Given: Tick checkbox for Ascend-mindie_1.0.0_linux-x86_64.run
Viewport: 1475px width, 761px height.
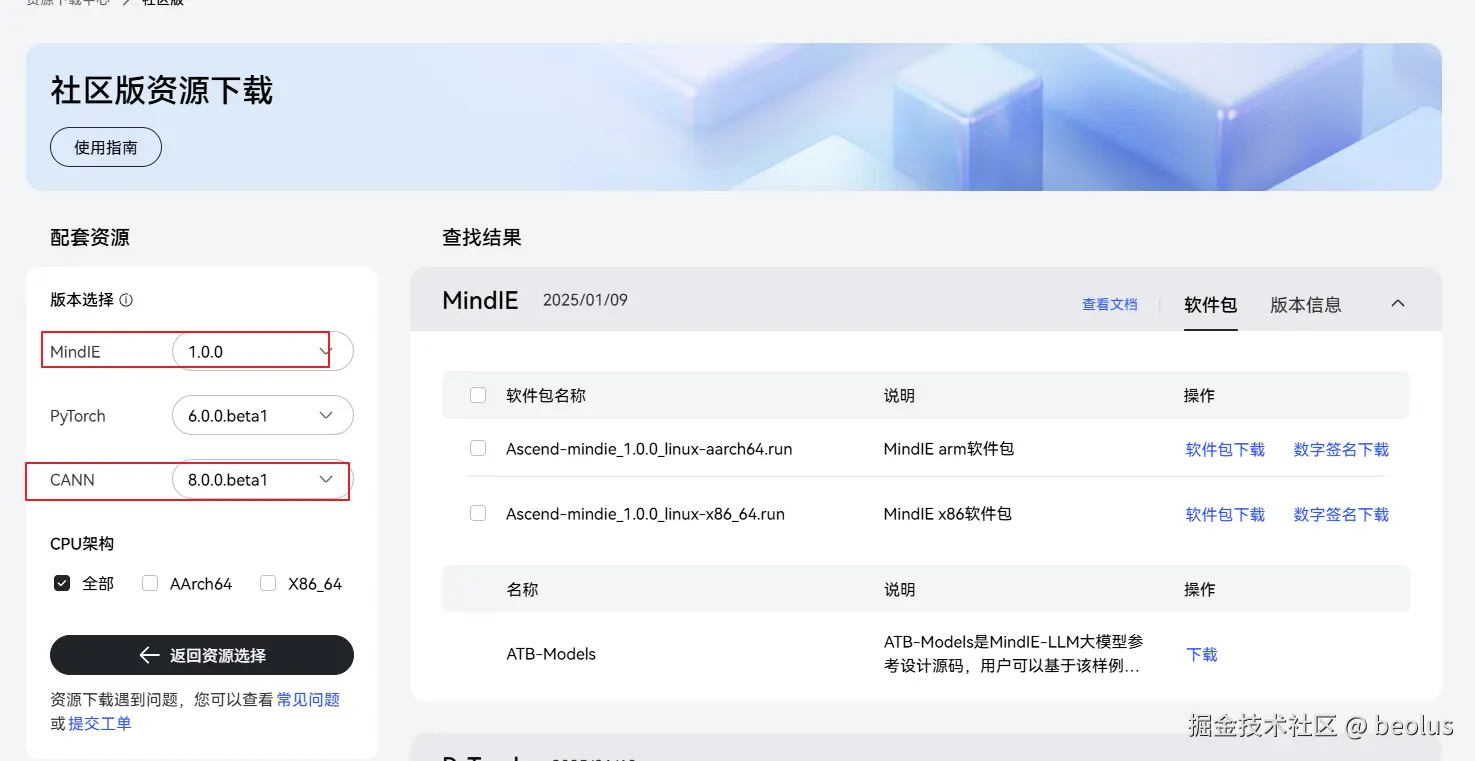Looking at the screenshot, I should pyautogui.click(x=478, y=513).
